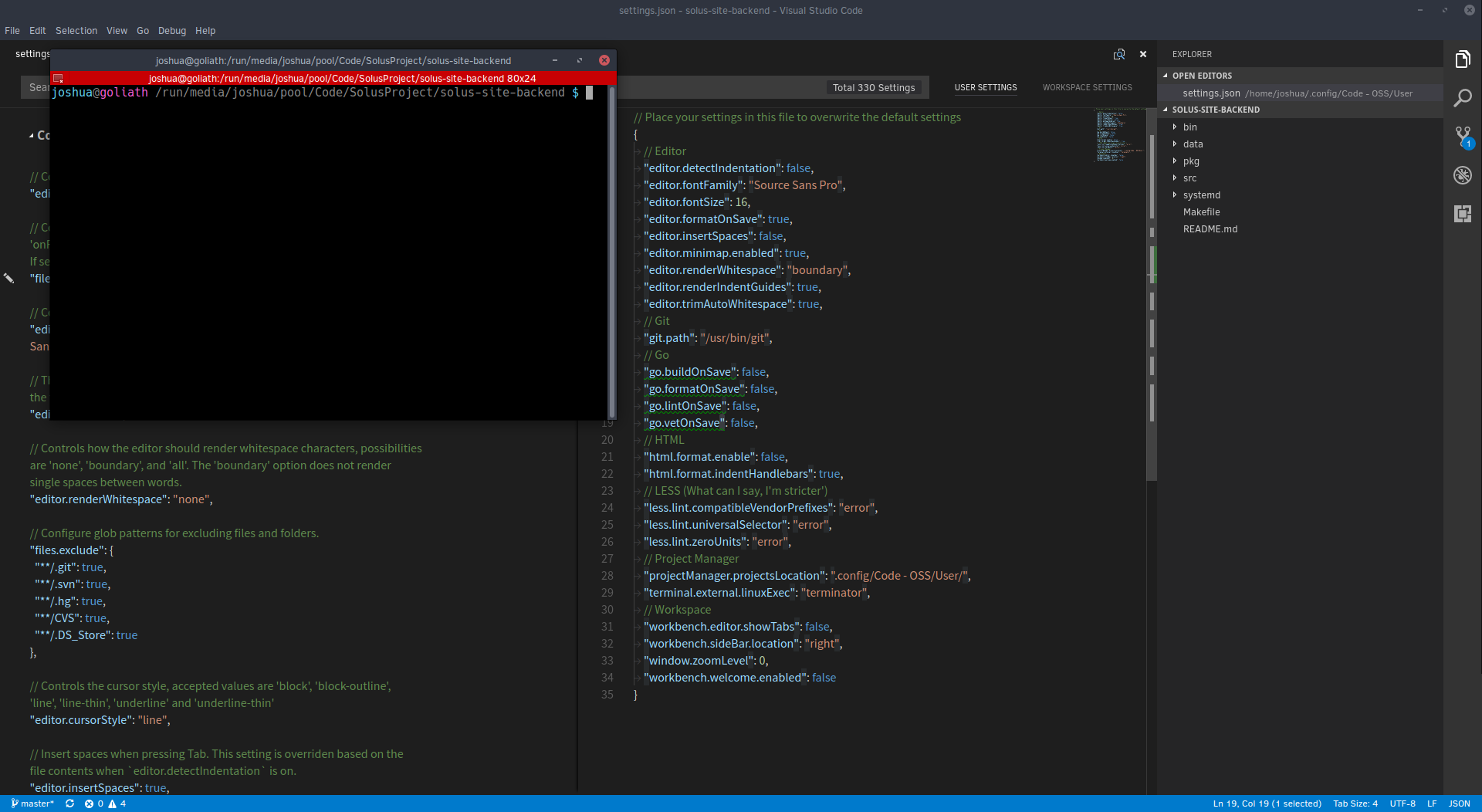The height and width of the screenshot is (812, 1482).
Task: Click the pencil edit icon near files.exclude
Action: (x=9, y=278)
